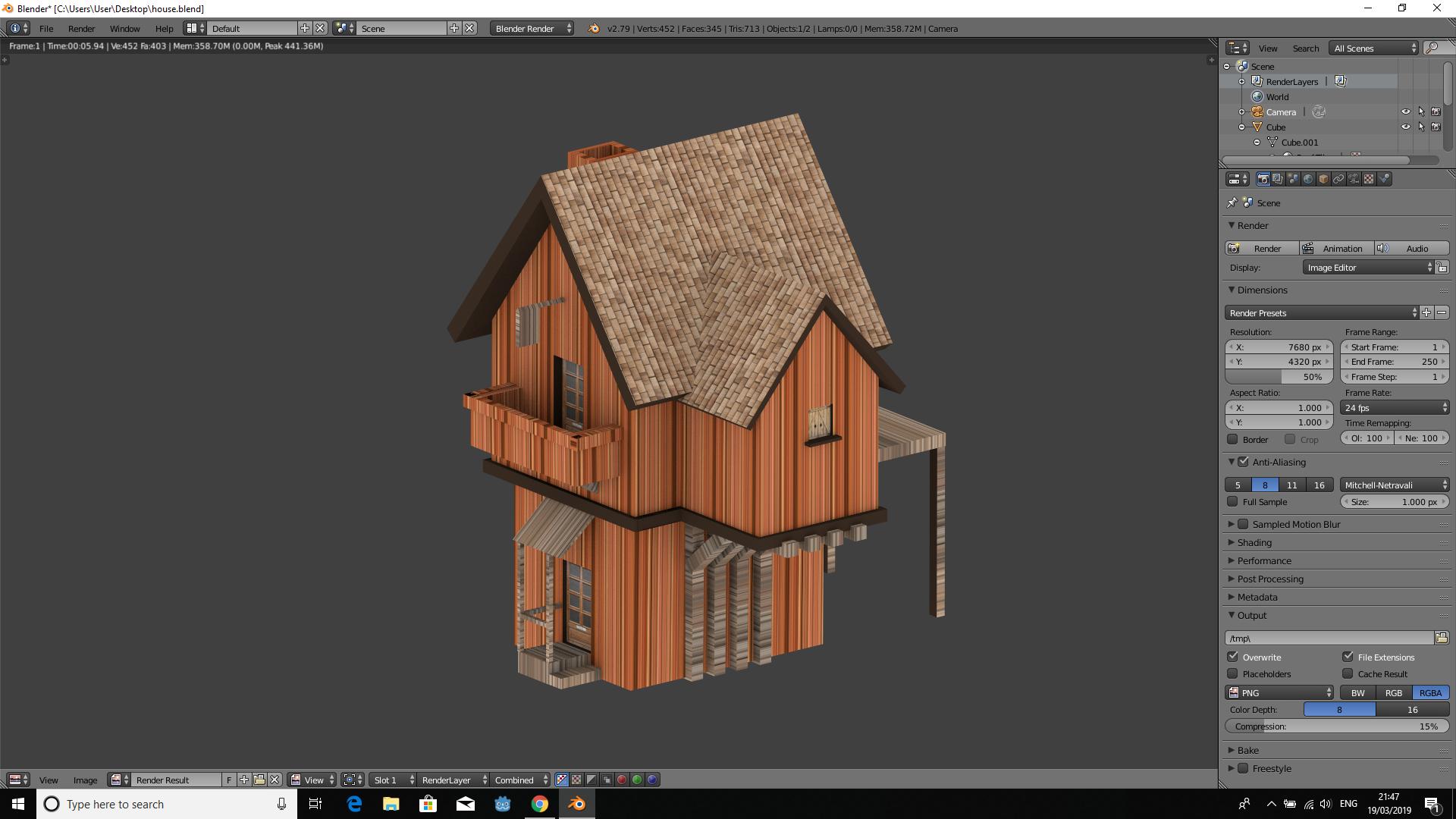Image resolution: width=1456 pixels, height=819 pixels.
Task: Open the Help menu
Action: pyautogui.click(x=164, y=28)
